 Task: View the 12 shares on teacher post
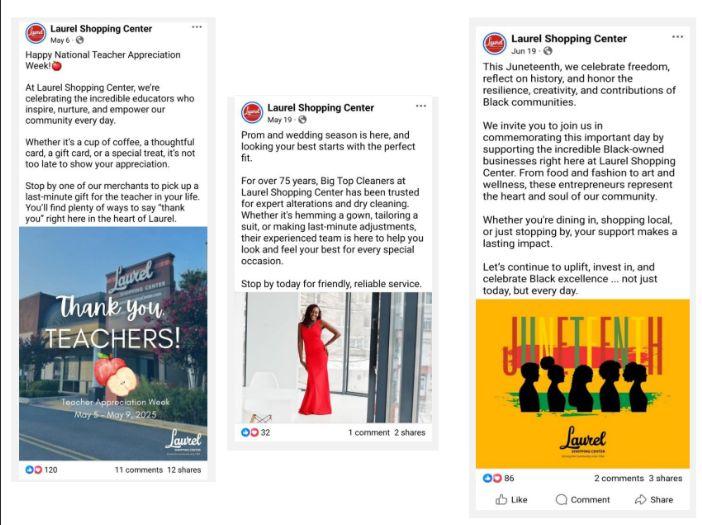[184, 470]
